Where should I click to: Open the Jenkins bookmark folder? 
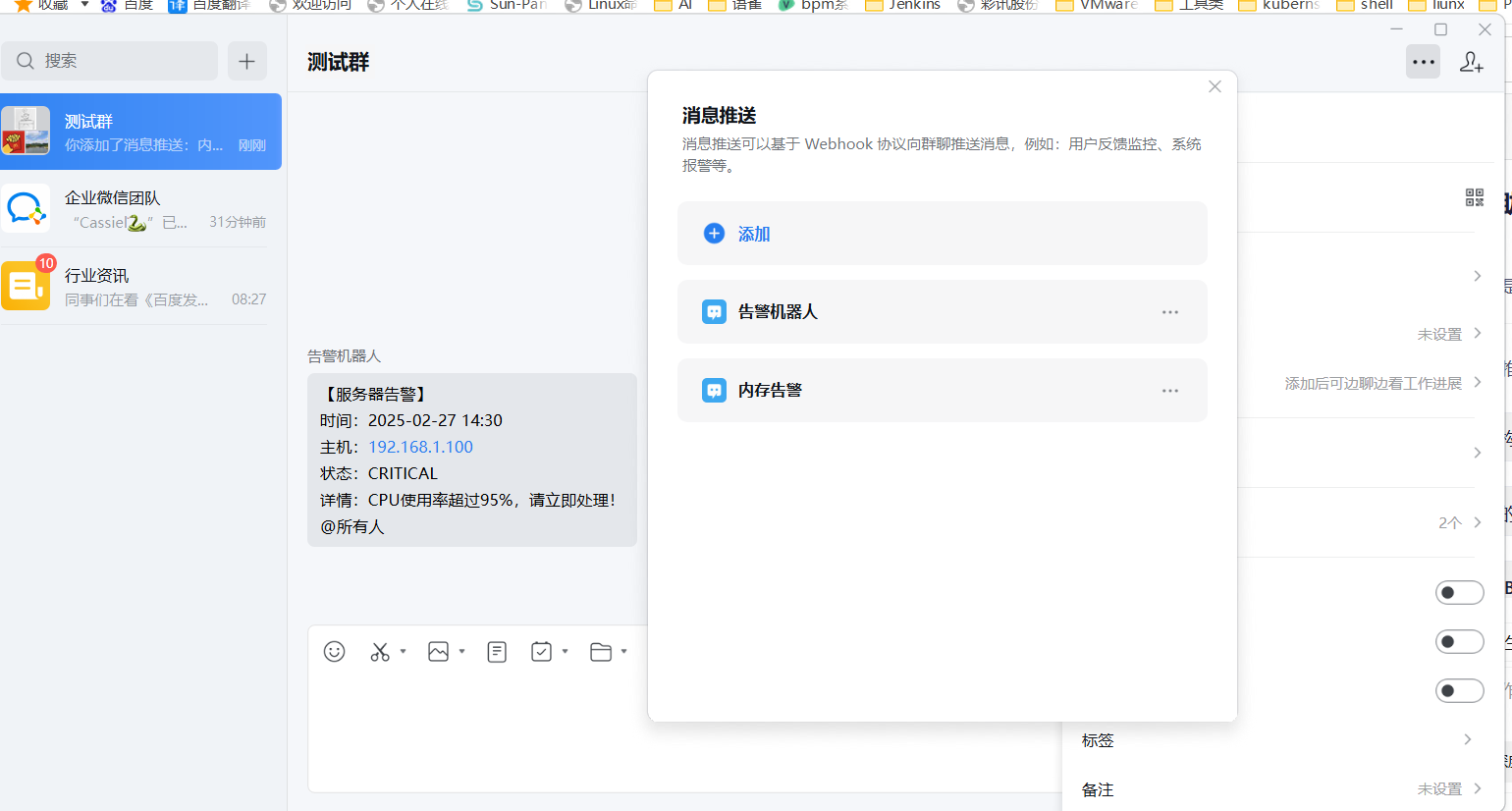902,5
